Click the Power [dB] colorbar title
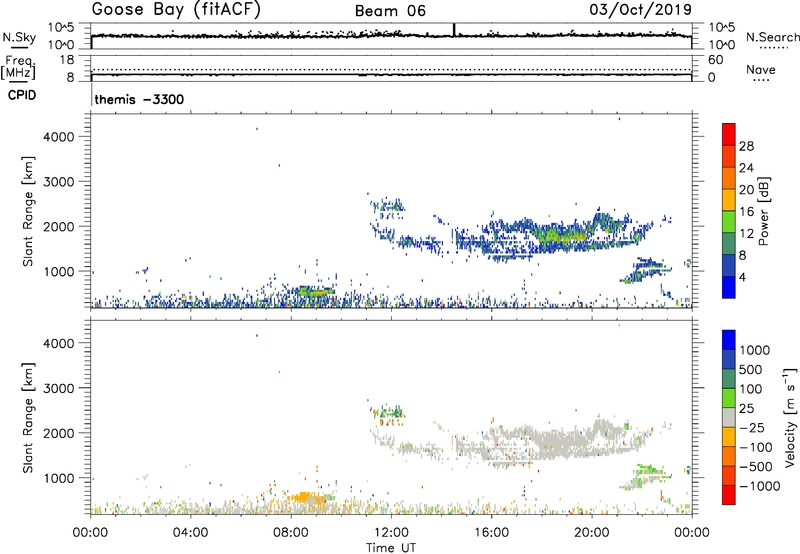This screenshot has height=554, width=800. 763,211
